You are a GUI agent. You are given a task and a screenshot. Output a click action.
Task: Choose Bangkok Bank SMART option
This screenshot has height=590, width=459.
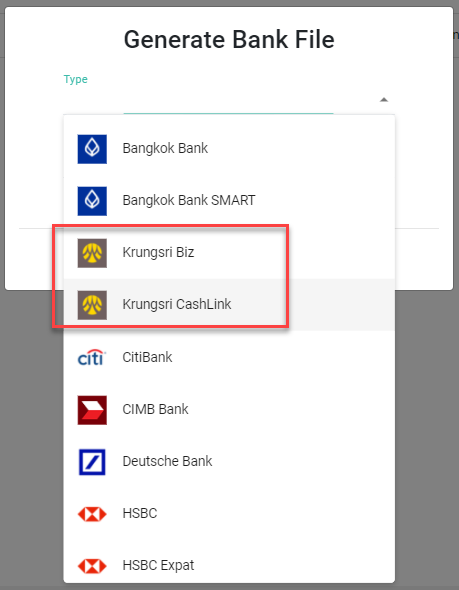[229, 201]
